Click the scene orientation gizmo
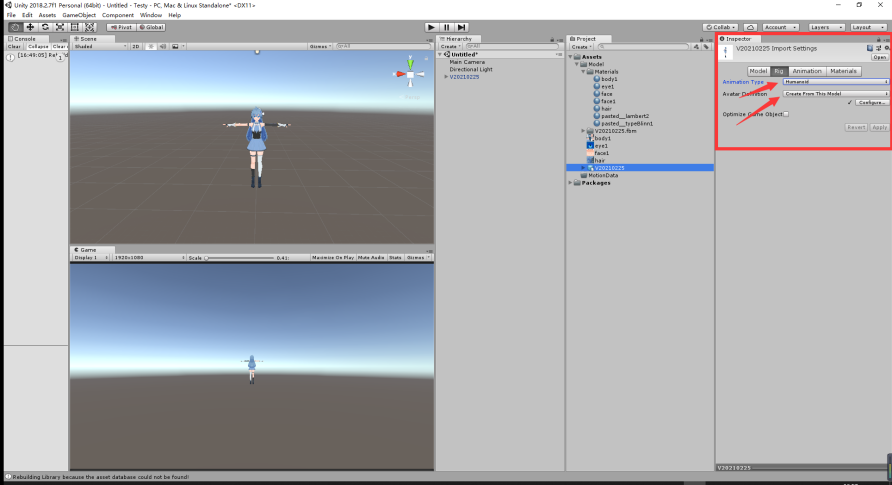Viewport: 892px width, 485px height. point(410,74)
